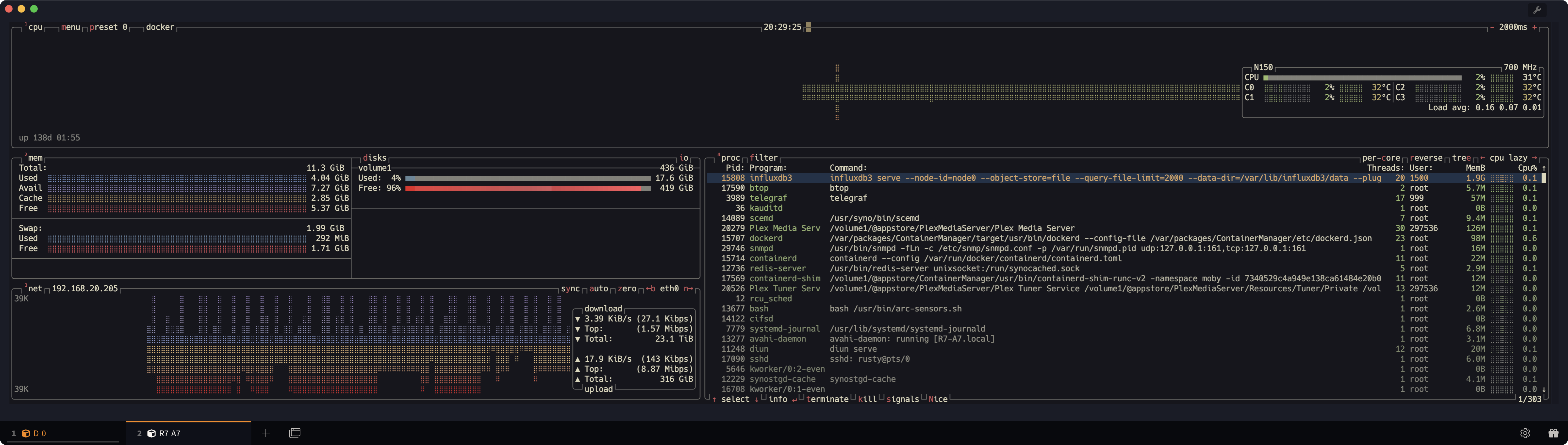Open Tabby settings gear icon

[1525, 433]
